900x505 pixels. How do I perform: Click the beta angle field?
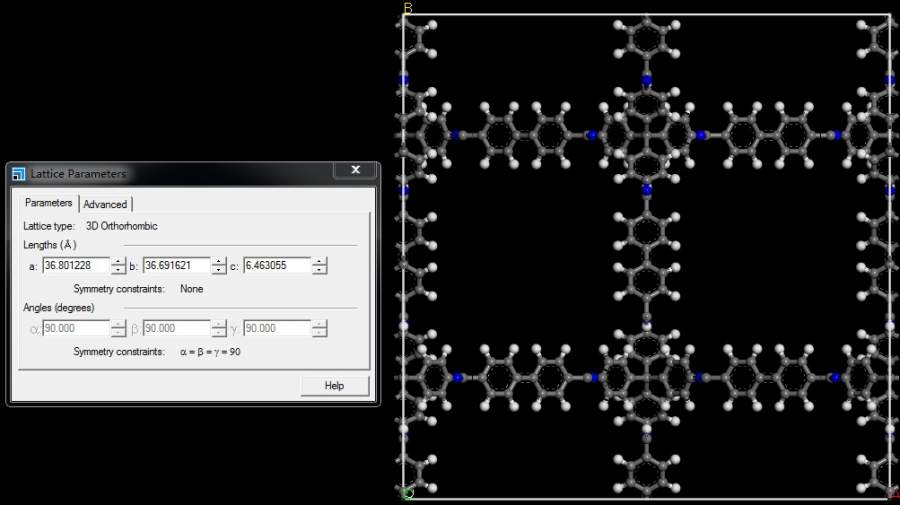pos(176,328)
